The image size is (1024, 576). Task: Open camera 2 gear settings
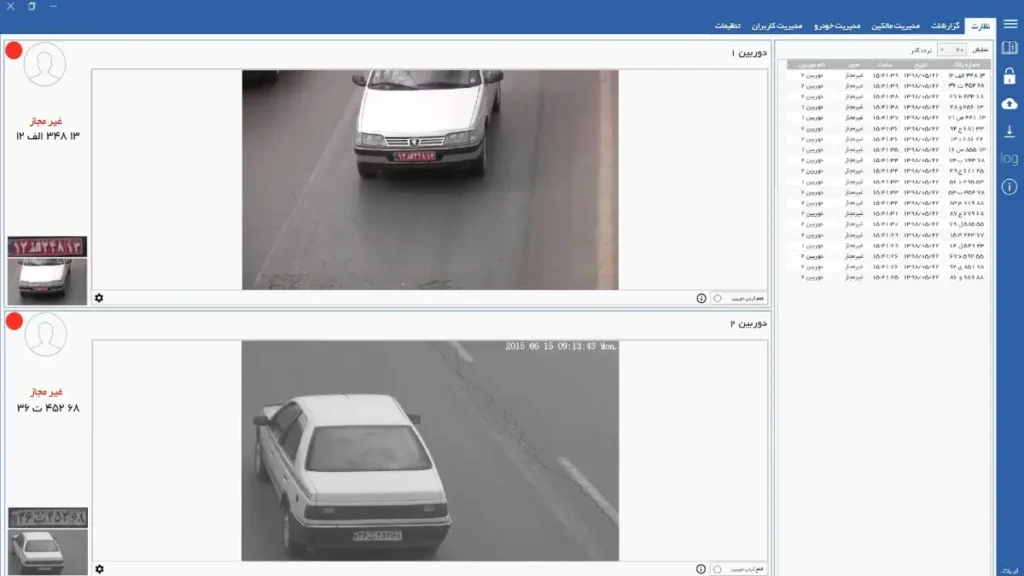[x=99, y=569]
